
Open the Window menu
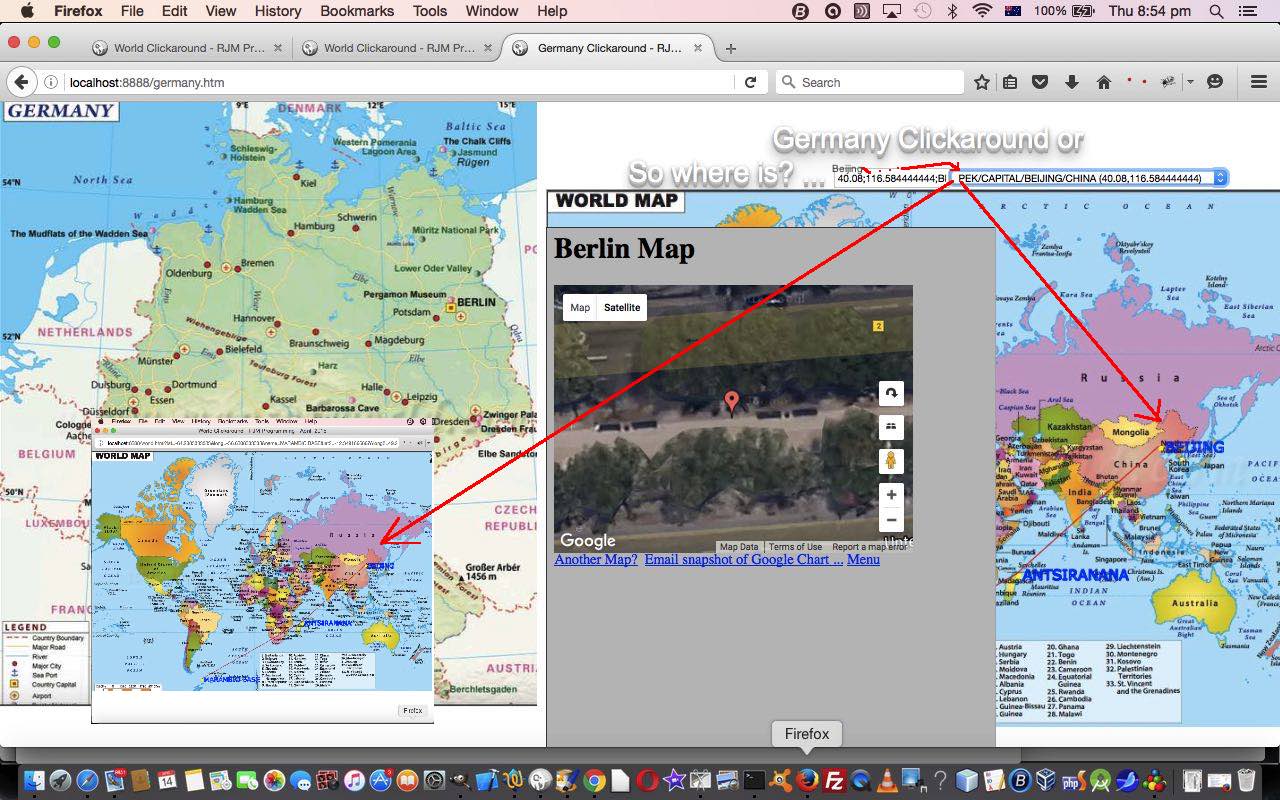click(492, 11)
